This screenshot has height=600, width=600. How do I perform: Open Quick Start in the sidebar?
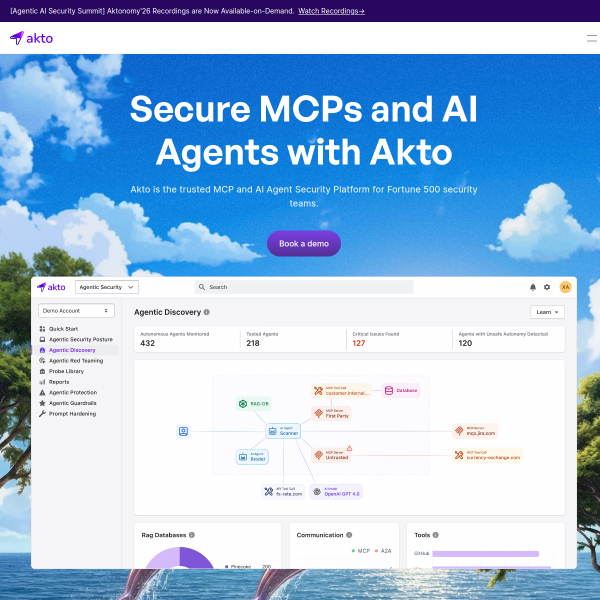tap(64, 329)
